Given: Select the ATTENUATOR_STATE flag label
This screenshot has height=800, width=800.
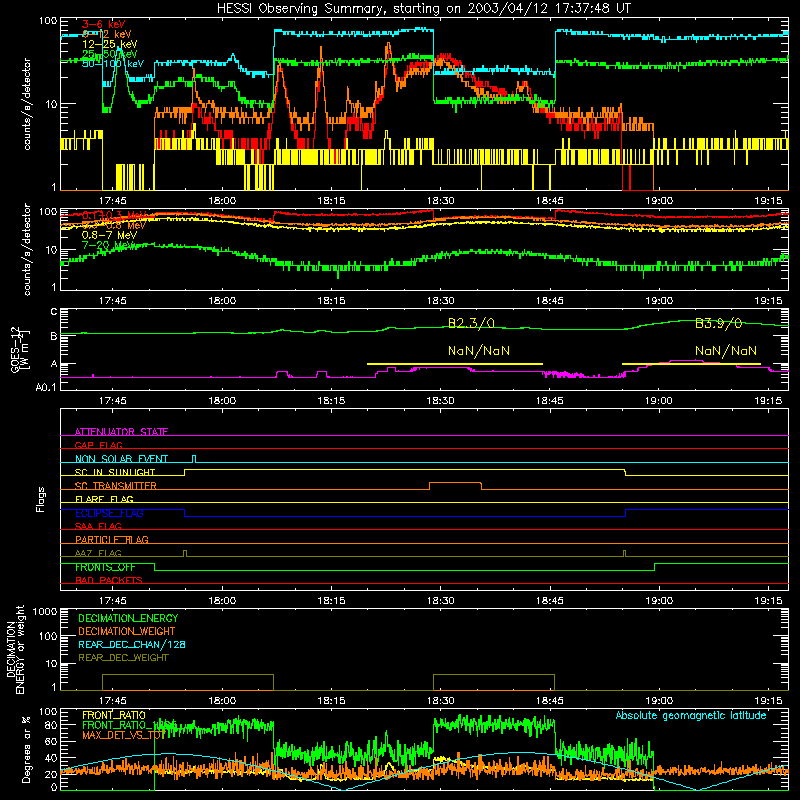Looking at the screenshot, I should pyautogui.click(x=121, y=432).
